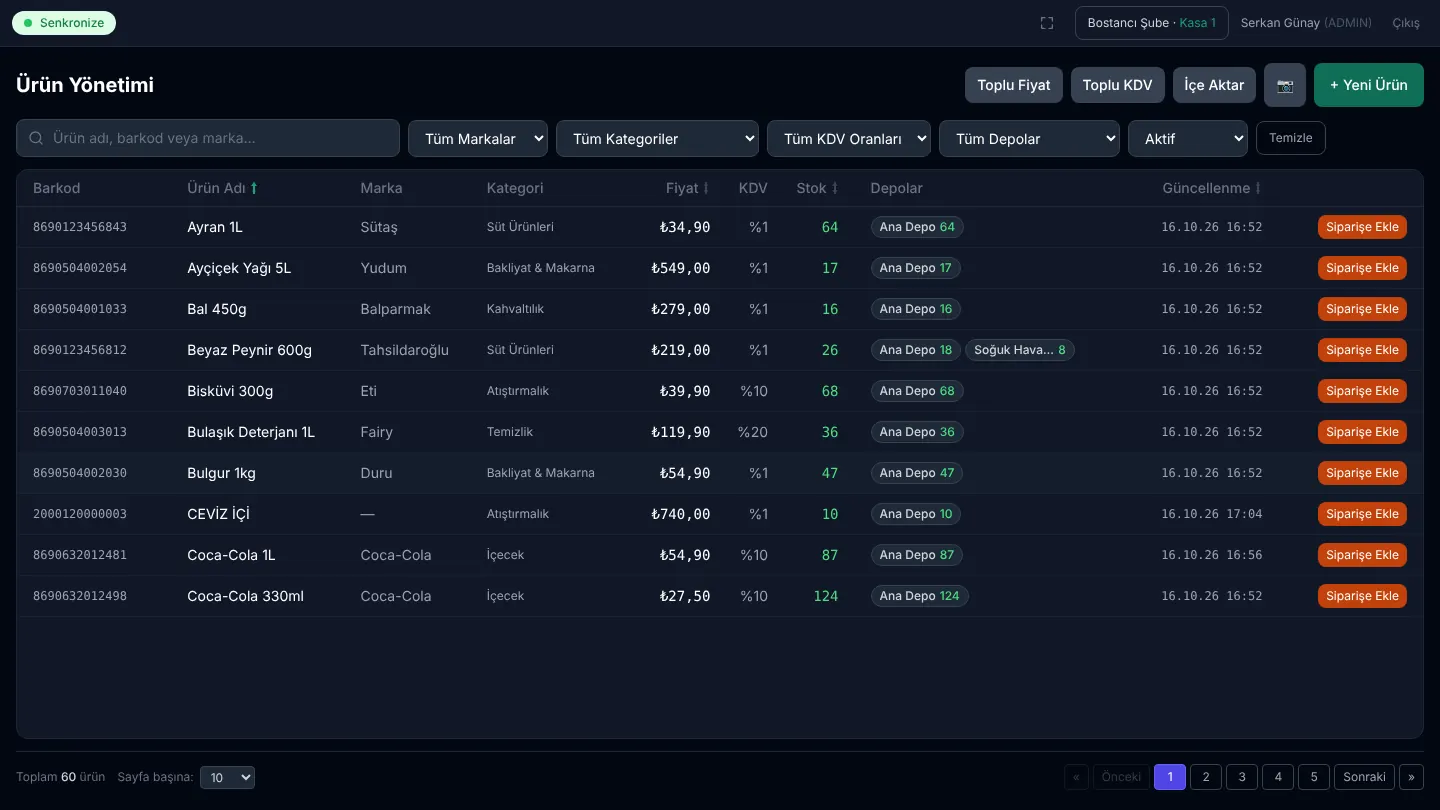The width and height of the screenshot is (1440, 810).
Task: Click the search magnifier icon
Action: tap(36, 138)
